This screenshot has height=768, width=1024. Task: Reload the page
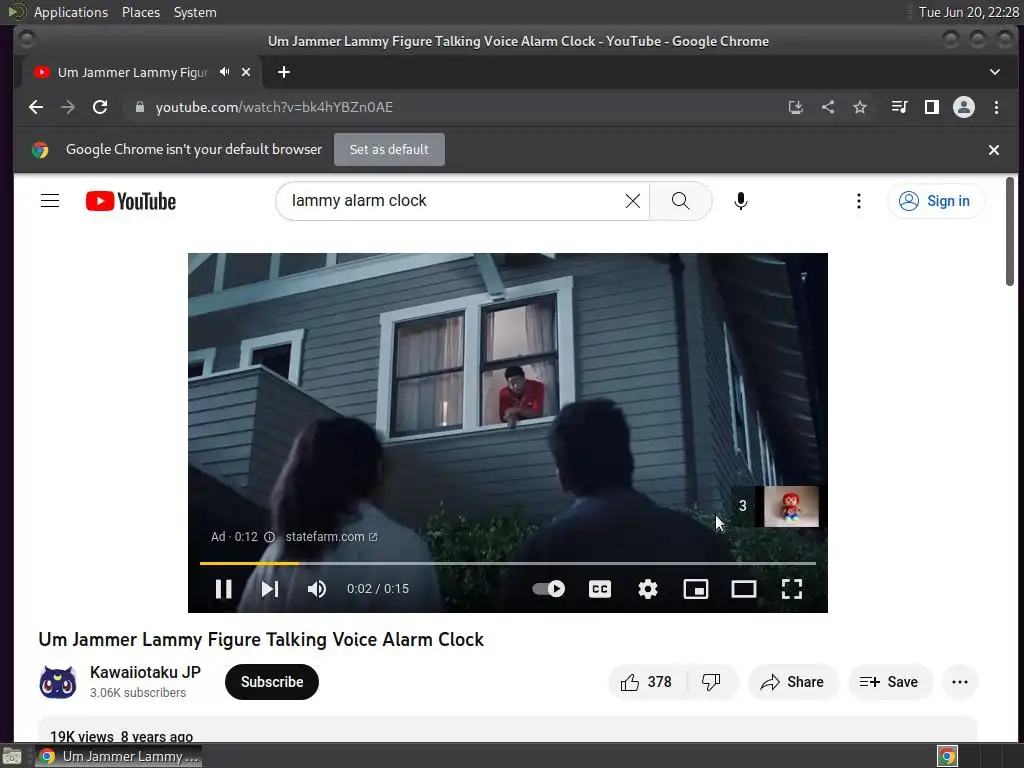point(100,107)
